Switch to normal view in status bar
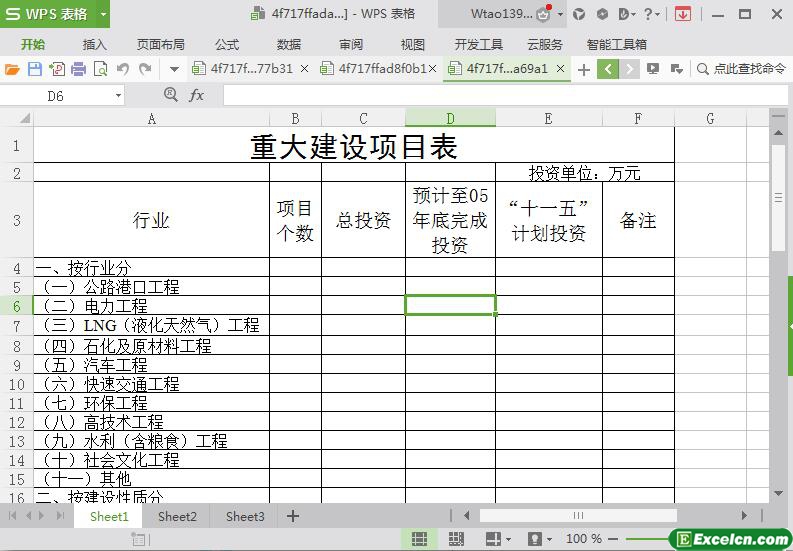The image size is (793, 551). tap(419, 539)
